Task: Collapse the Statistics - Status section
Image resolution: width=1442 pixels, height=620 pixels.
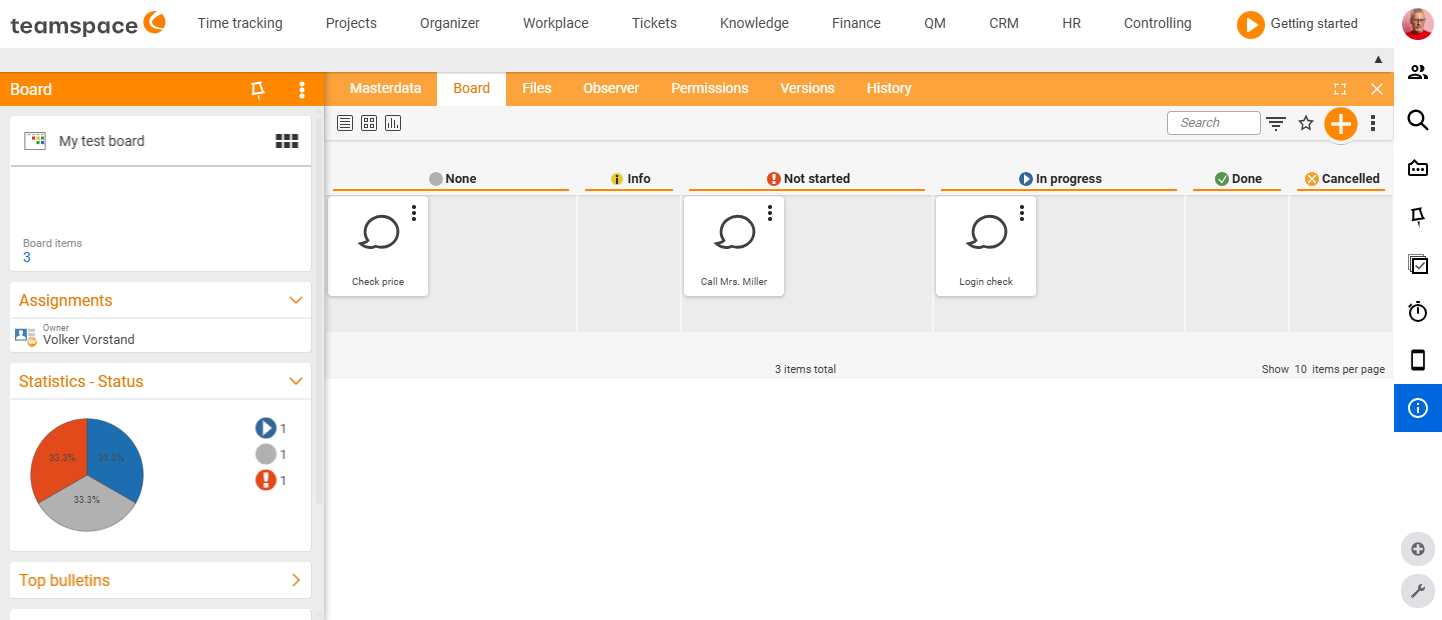Action: point(296,381)
